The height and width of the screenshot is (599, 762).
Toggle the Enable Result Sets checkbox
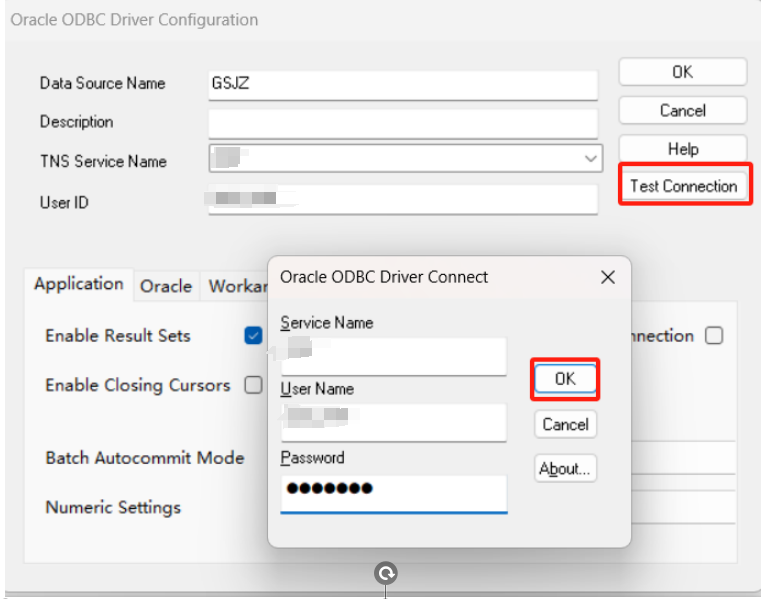tap(253, 335)
